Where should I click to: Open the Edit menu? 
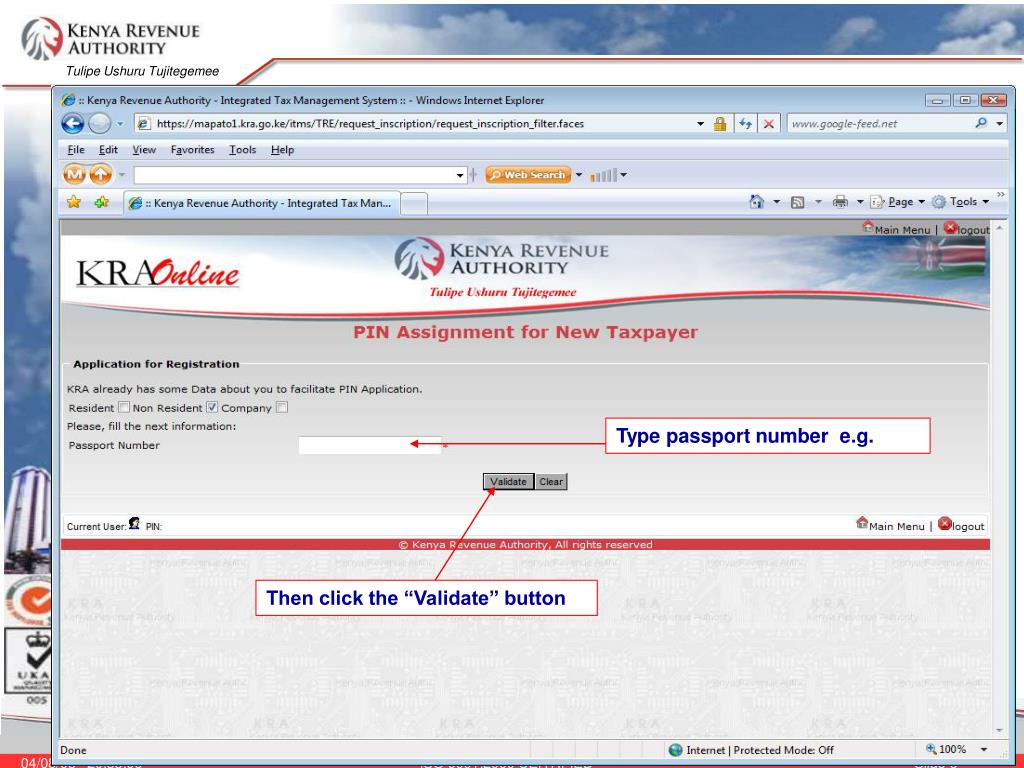[x=108, y=150]
